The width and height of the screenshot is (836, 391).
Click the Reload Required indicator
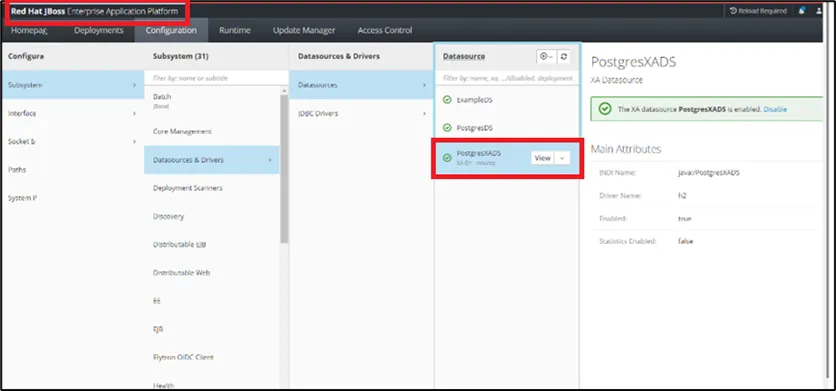coord(758,11)
